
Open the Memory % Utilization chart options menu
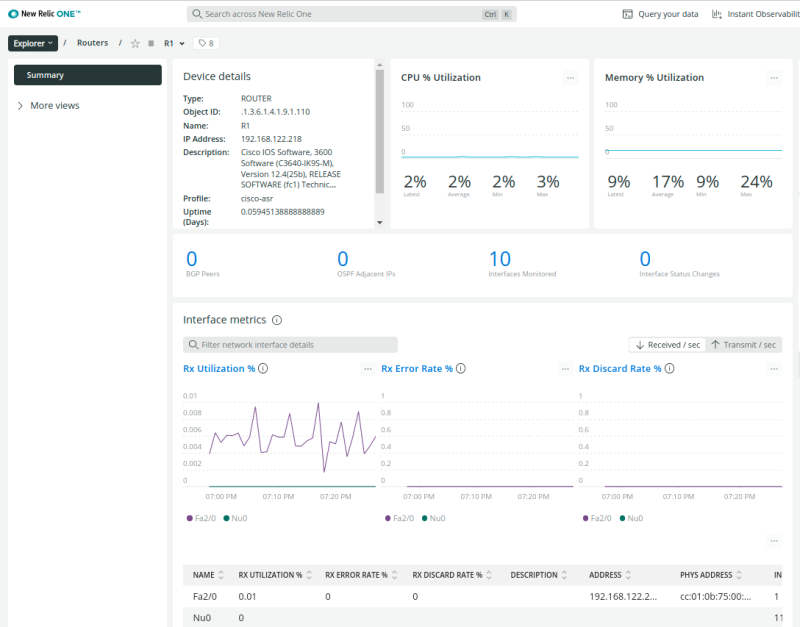774,78
